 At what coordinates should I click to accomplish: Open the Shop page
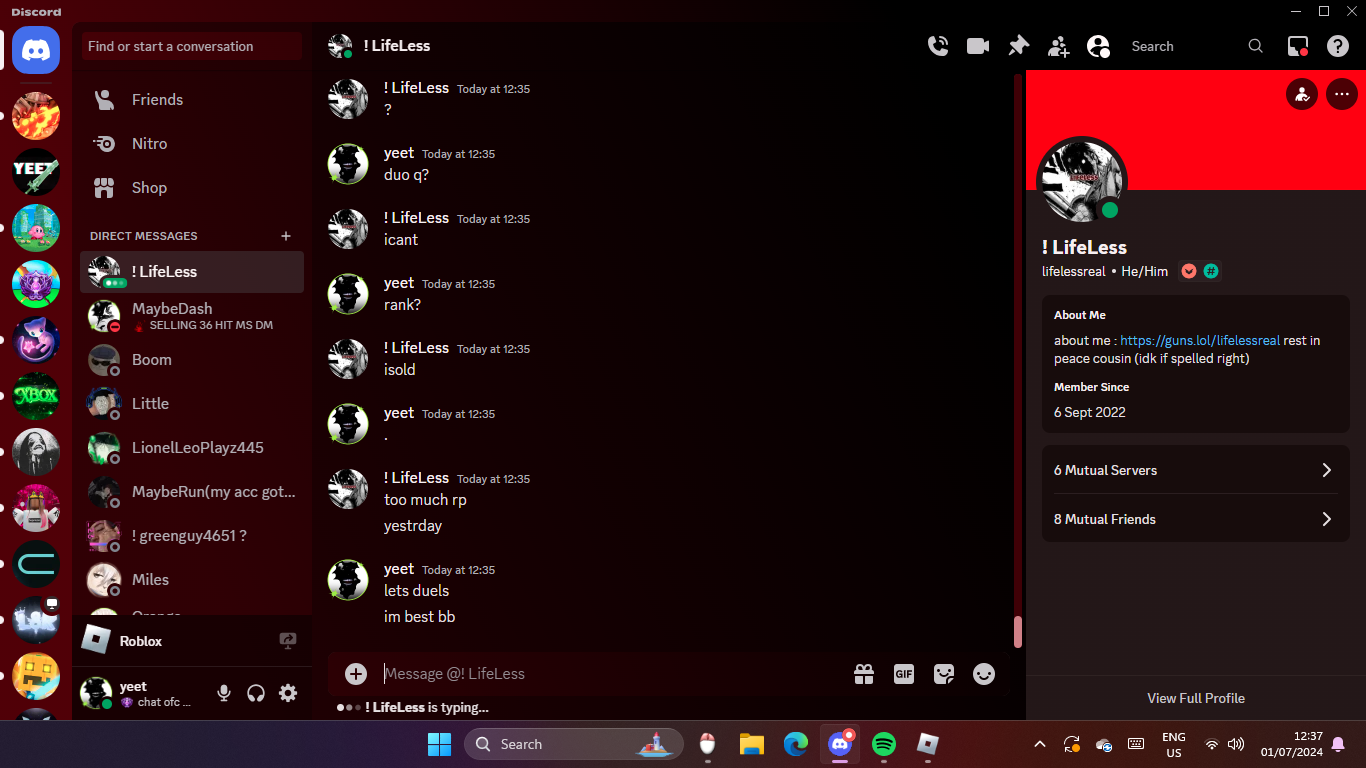[x=192, y=188]
